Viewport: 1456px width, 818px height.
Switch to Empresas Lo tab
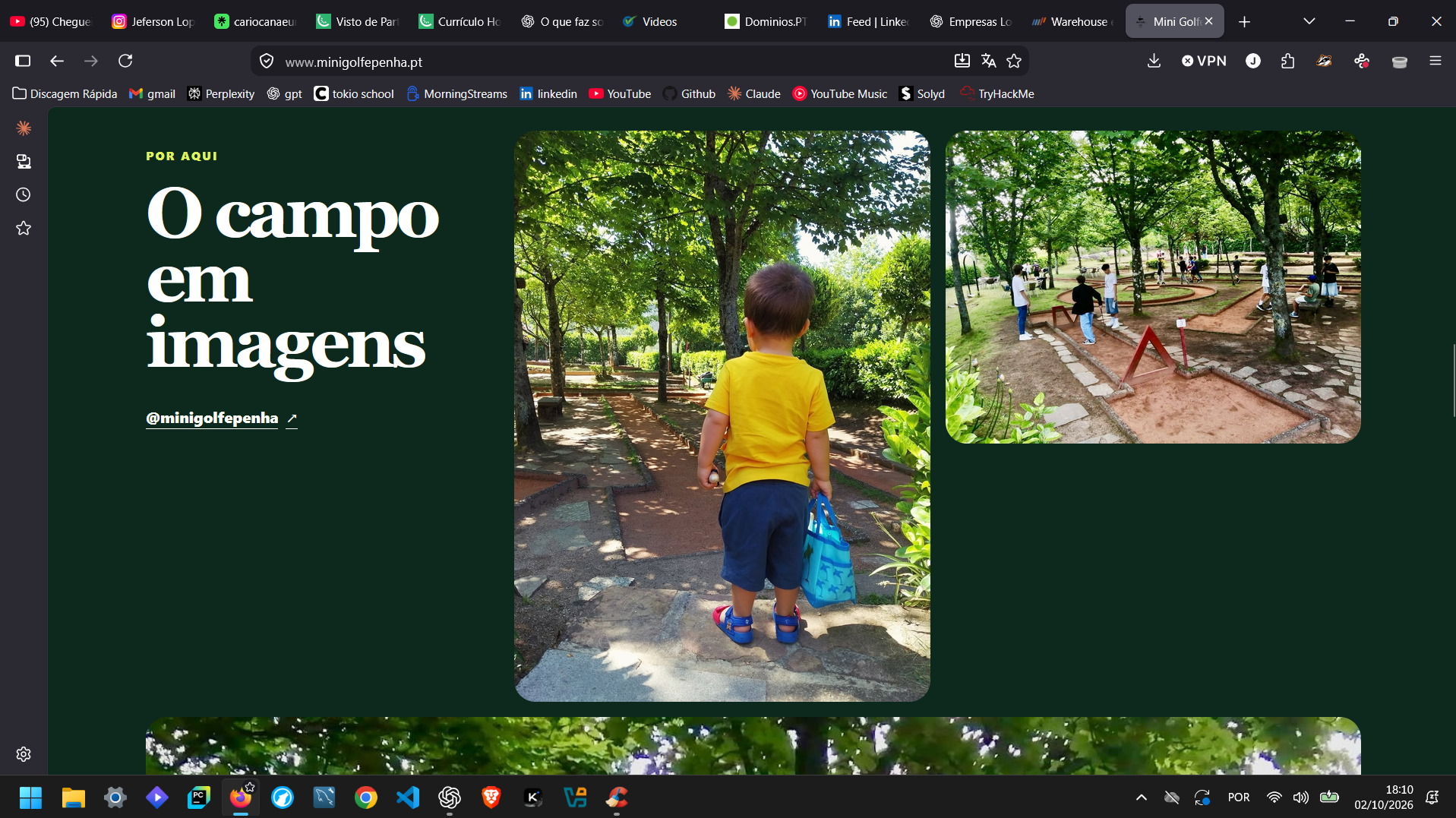click(x=971, y=21)
